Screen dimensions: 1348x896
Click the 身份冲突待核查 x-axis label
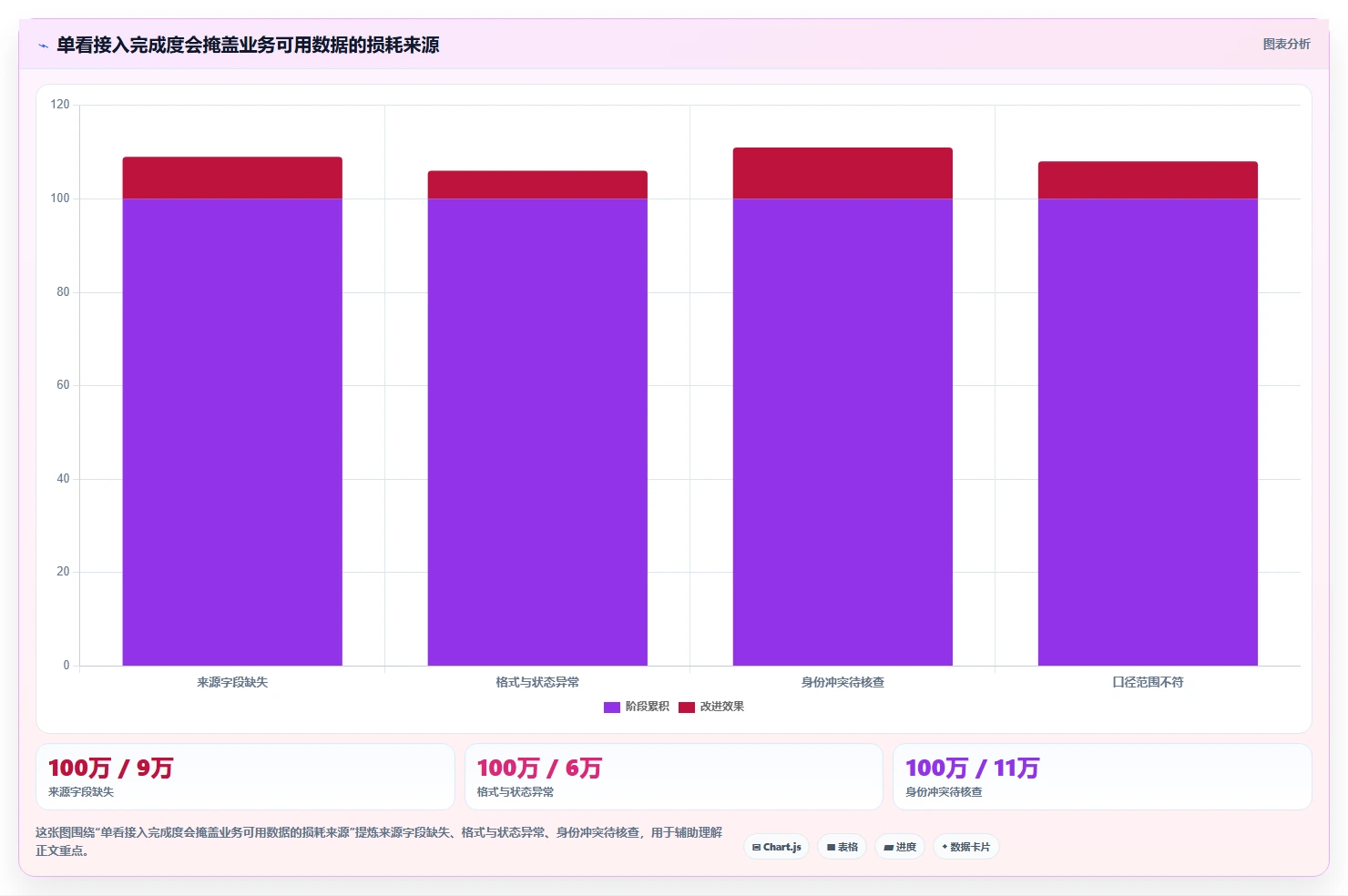point(842,682)
